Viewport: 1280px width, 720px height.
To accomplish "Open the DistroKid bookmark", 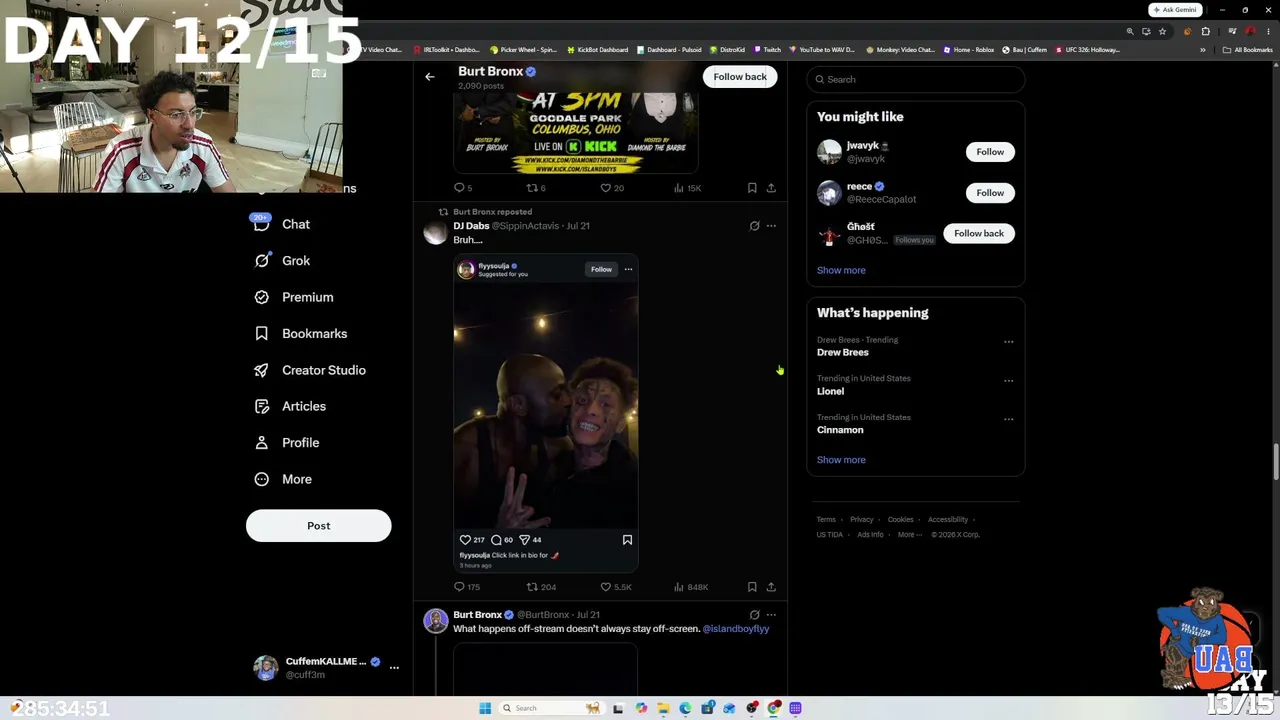I will click(x=728, y=50).
